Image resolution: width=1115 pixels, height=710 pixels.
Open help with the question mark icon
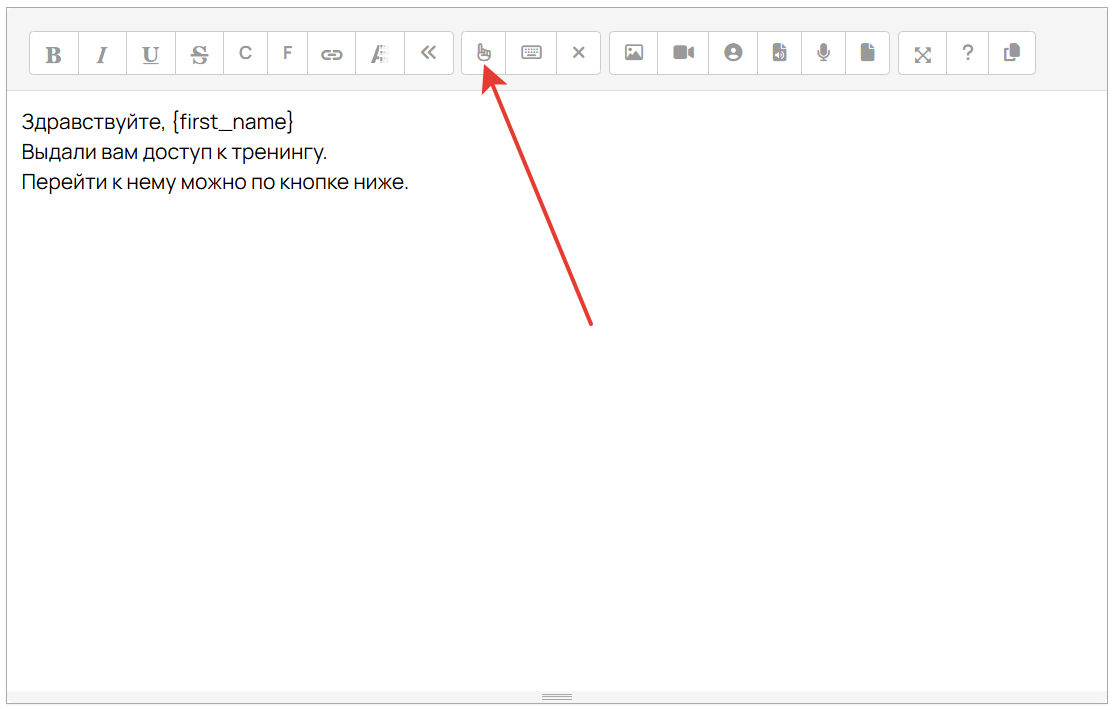coord(968,53)
